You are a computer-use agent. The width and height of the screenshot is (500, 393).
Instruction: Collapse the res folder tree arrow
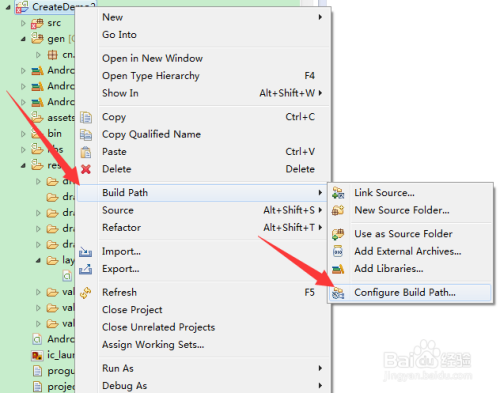coord(23,165)
